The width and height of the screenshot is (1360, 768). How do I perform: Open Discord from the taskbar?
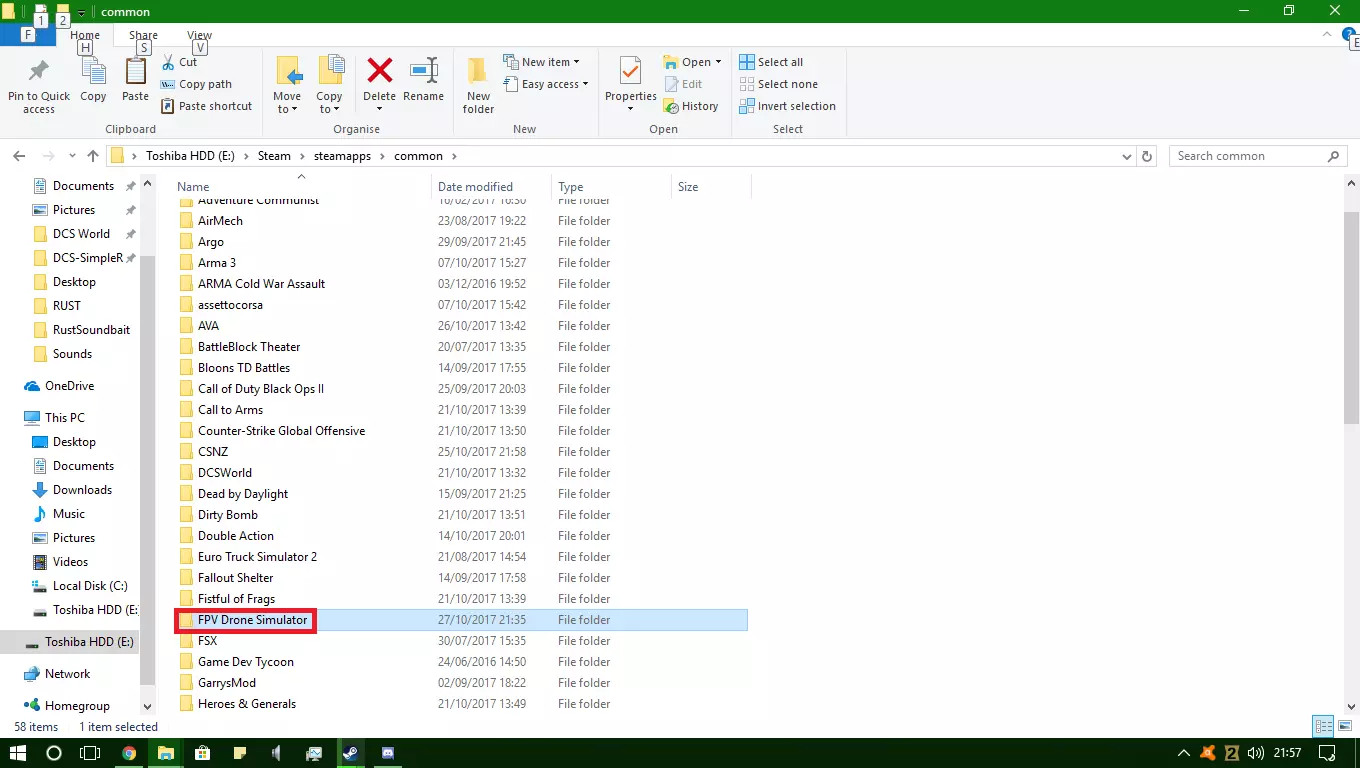pyautogui.click(x=388, y=753)
